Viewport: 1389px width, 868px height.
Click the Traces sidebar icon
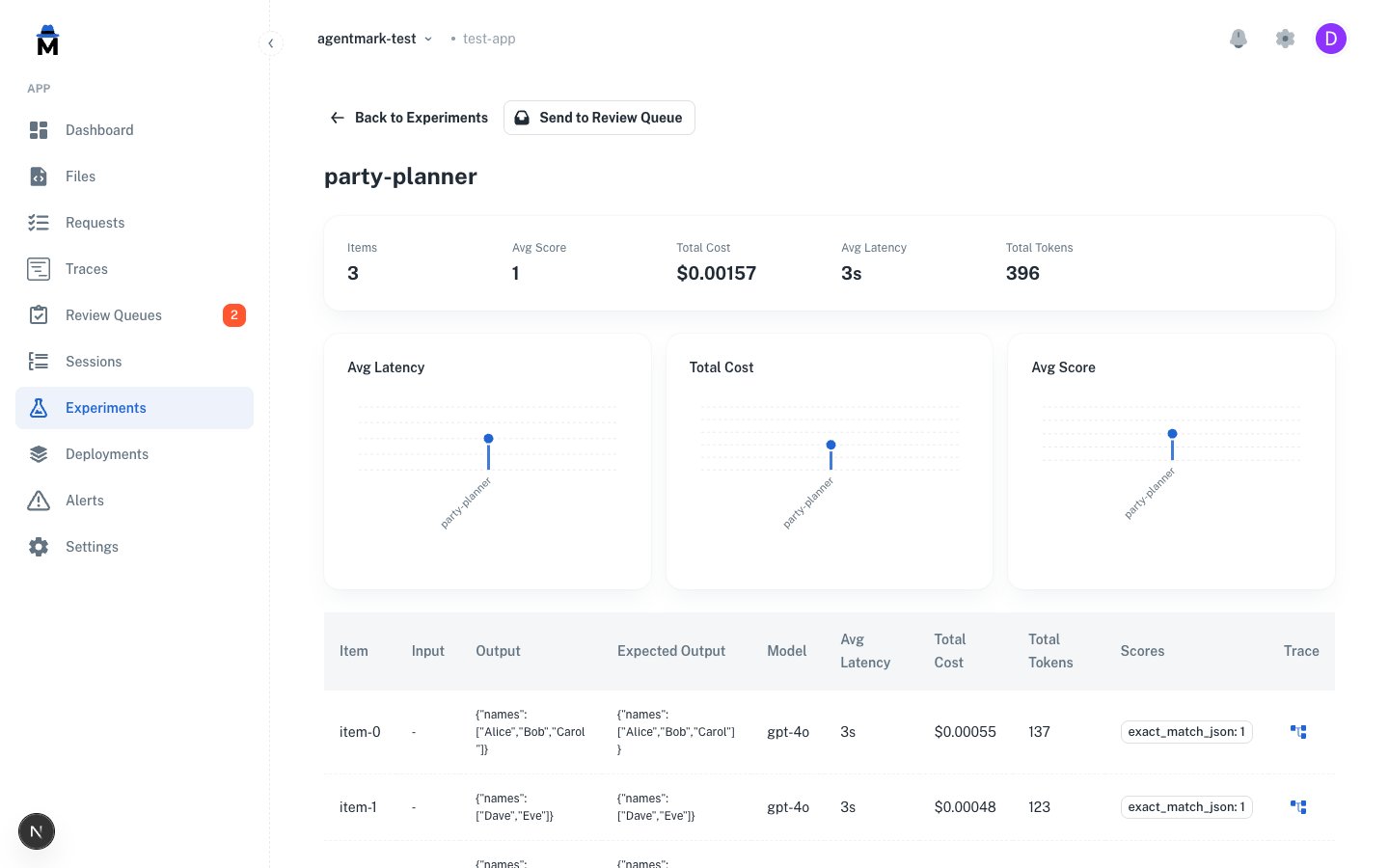point(39,269)
